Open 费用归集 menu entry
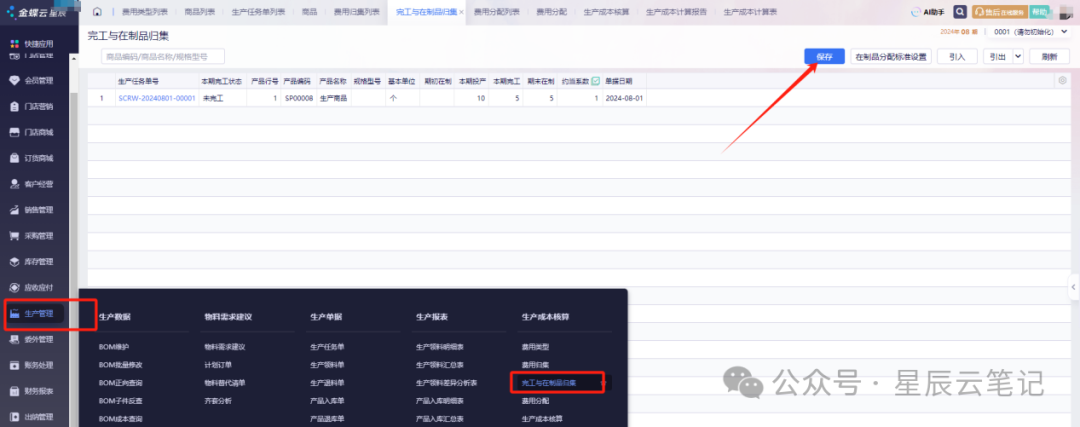 pyautogui.click(x=535, y=365)
